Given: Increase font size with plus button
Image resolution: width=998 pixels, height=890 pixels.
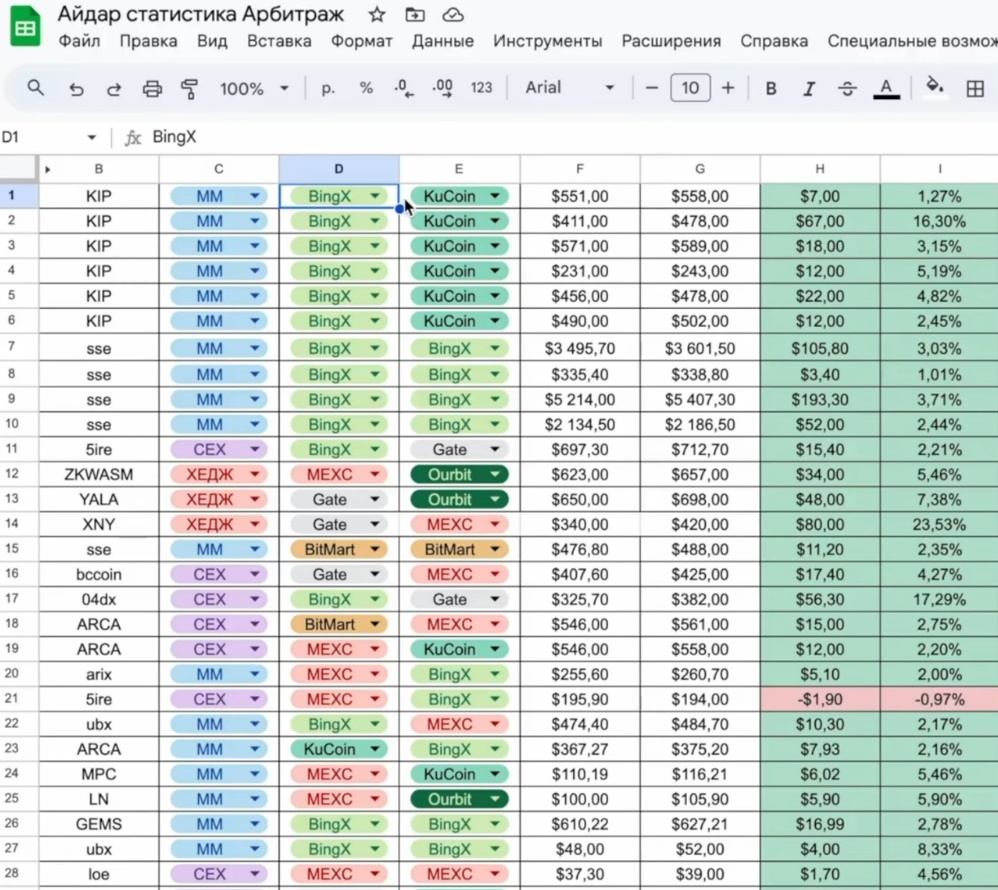Looking at the screenshot, I should pos(727,88).
